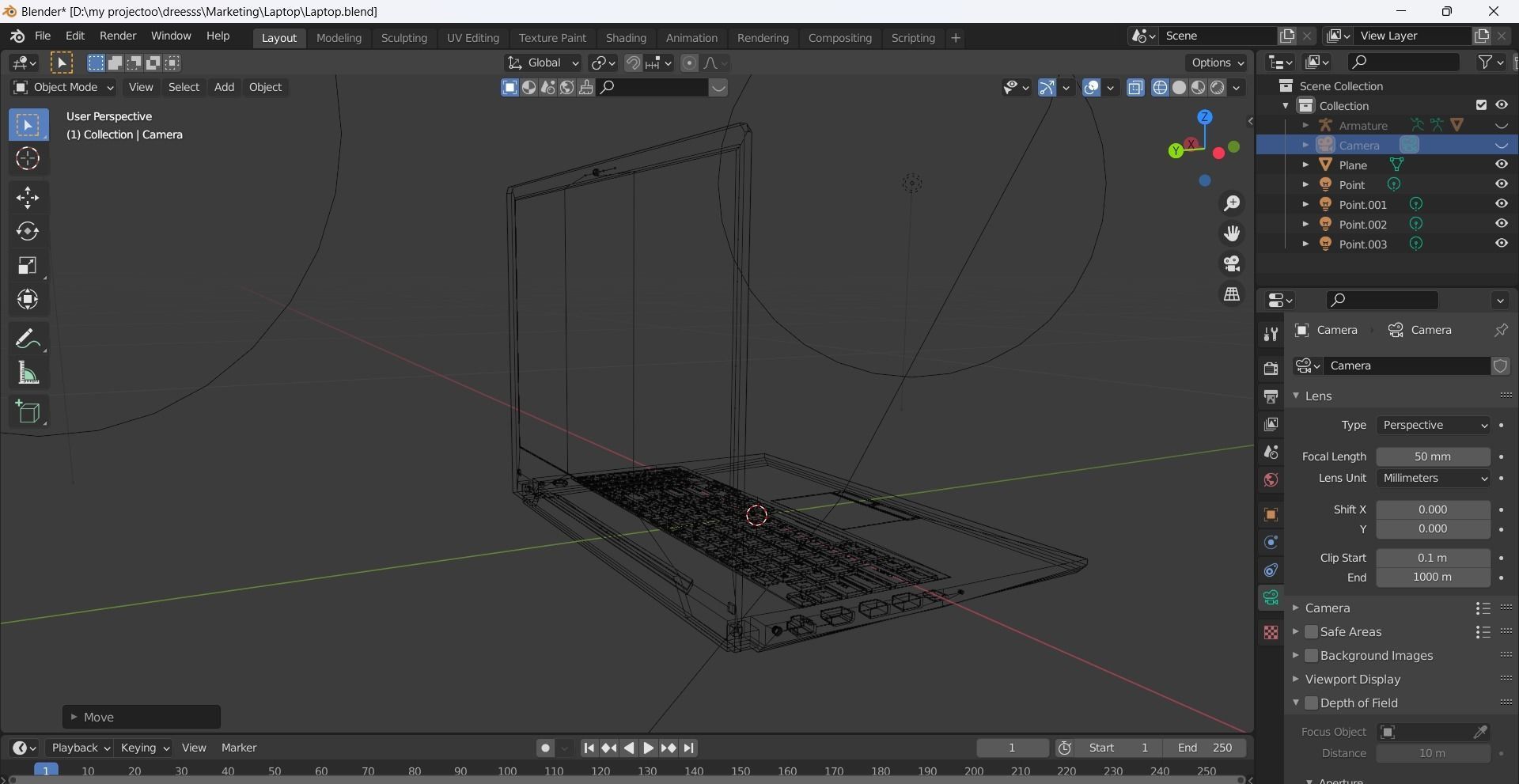Open the Render properties tab

pyautogui.click(x=1271, y=369)
